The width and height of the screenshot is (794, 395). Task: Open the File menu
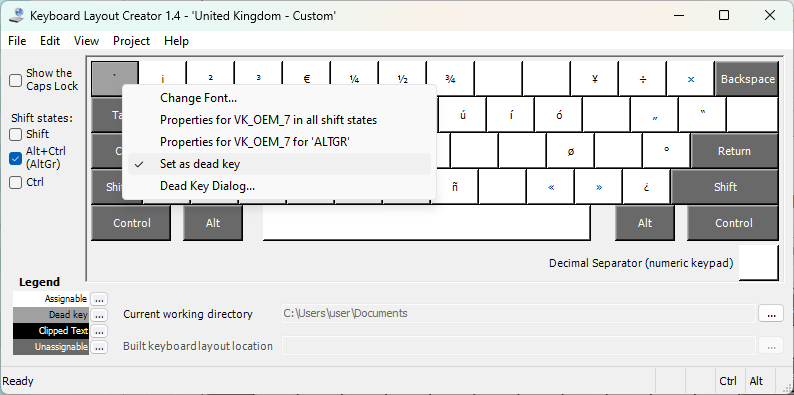click(x=17, y=41)
